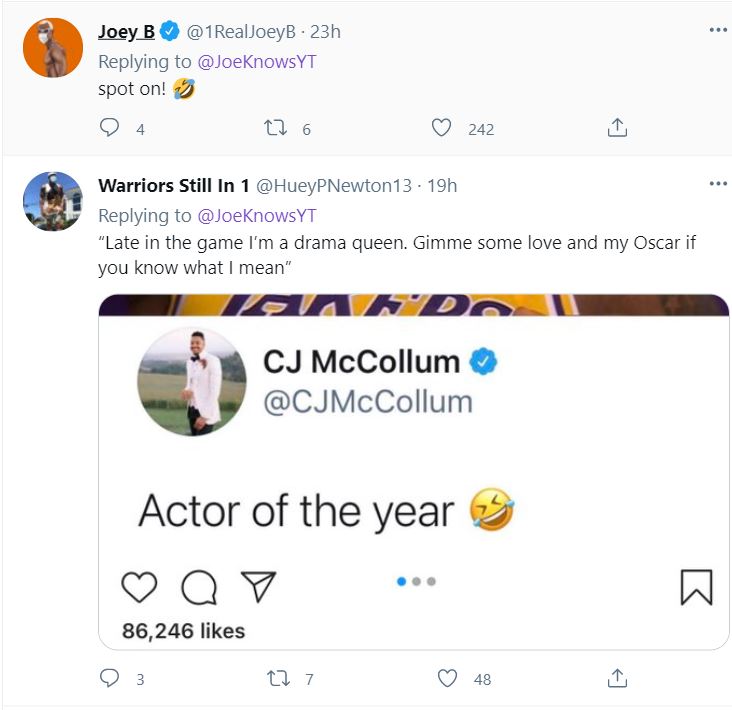
Task: Open the Warriors Still In 1 profile
Action: 174,186
